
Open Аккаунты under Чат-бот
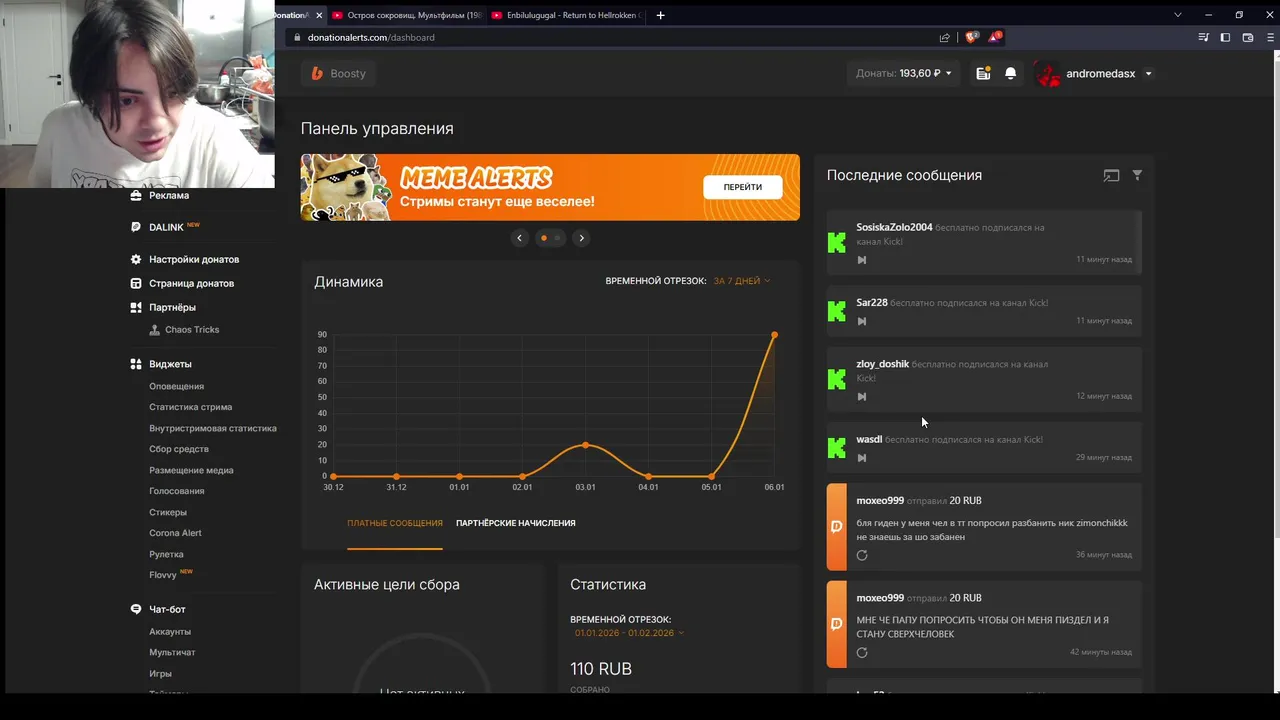[x=170, y=631]
